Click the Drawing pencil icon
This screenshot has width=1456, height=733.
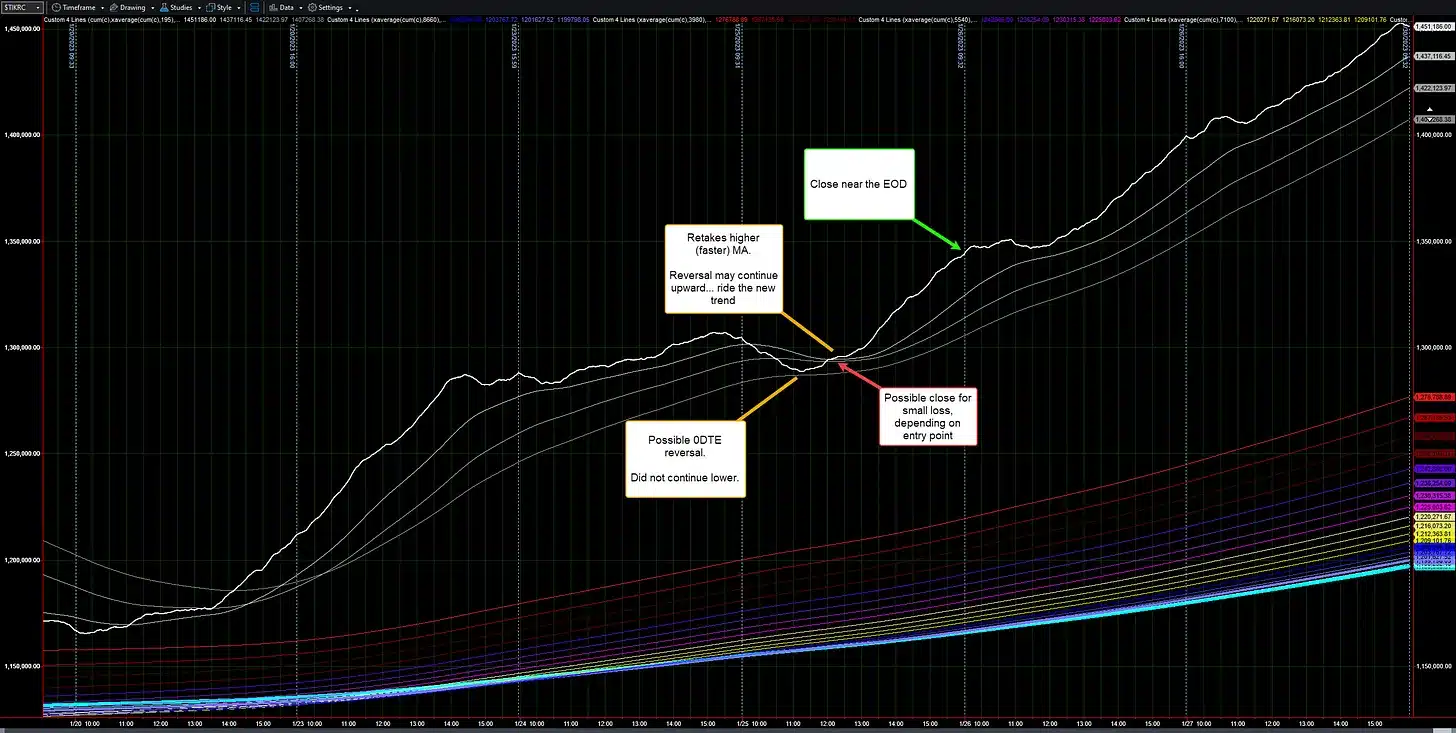[114, 7]
